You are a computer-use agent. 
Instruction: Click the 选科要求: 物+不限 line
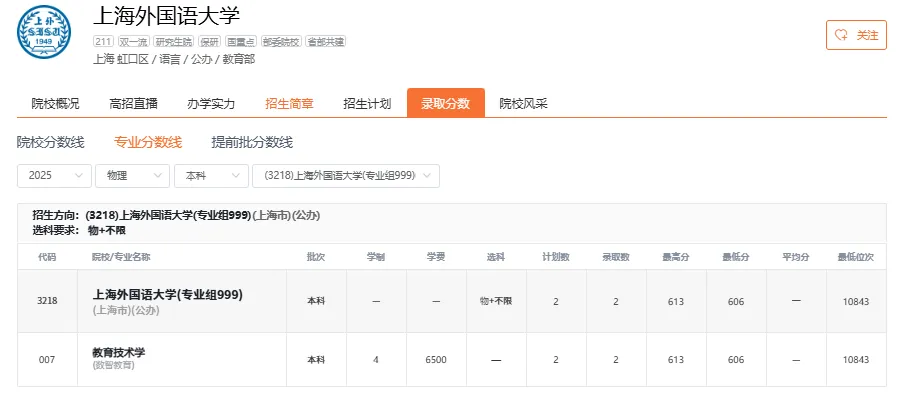coord(79,230)
